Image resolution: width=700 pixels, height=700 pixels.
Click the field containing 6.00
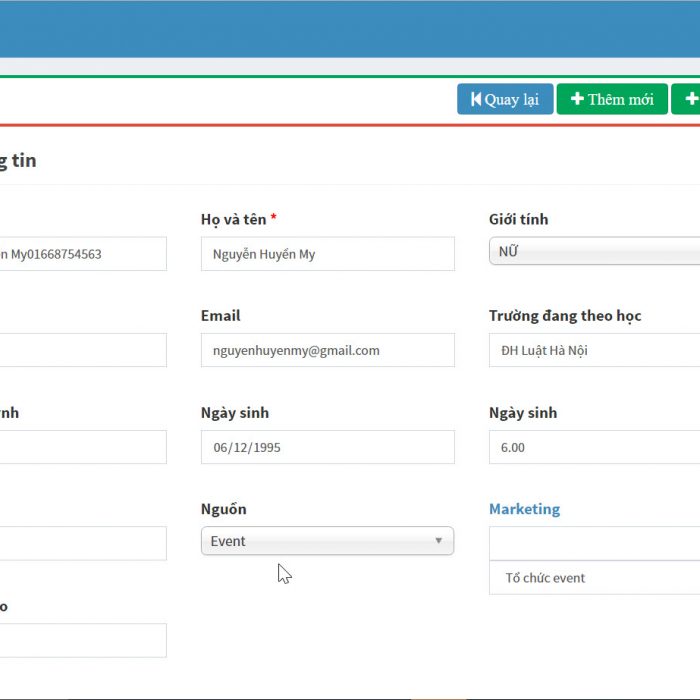click(x=594, y=447)
